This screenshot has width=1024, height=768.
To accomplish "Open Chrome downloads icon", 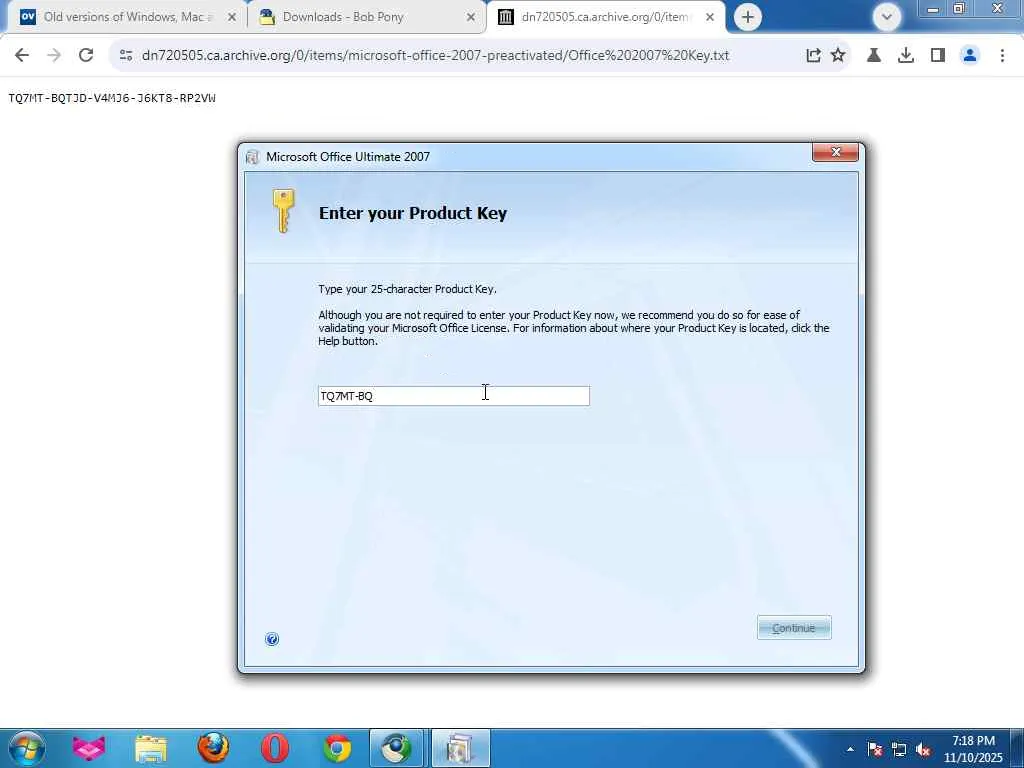I will point(906,56).
